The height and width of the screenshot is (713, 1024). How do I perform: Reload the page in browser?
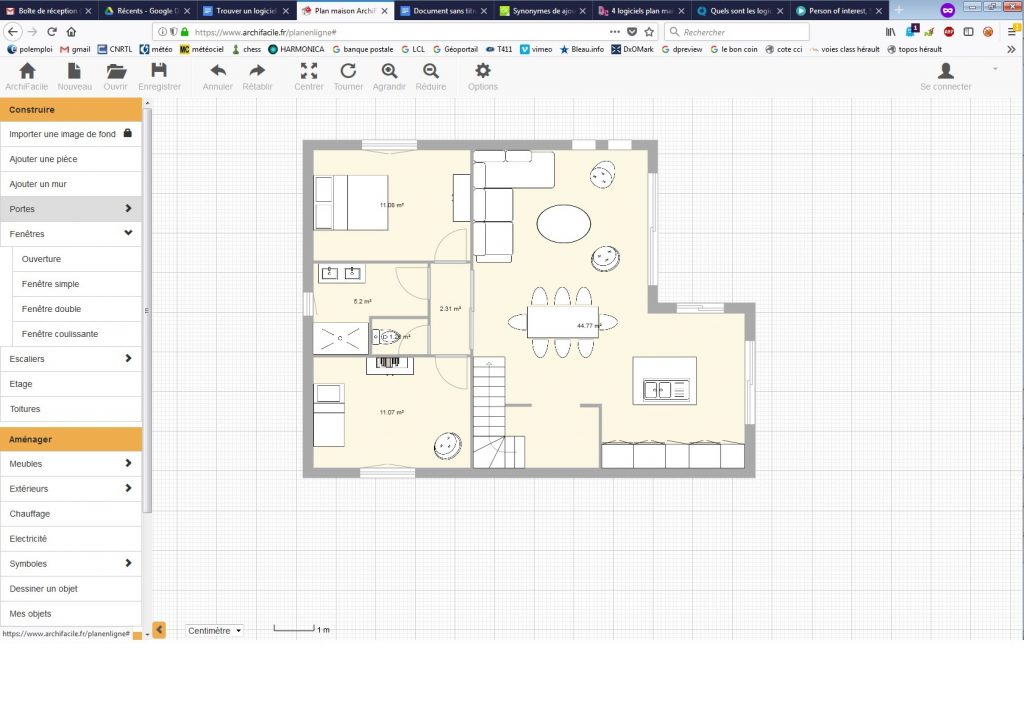tap(52, 31)
